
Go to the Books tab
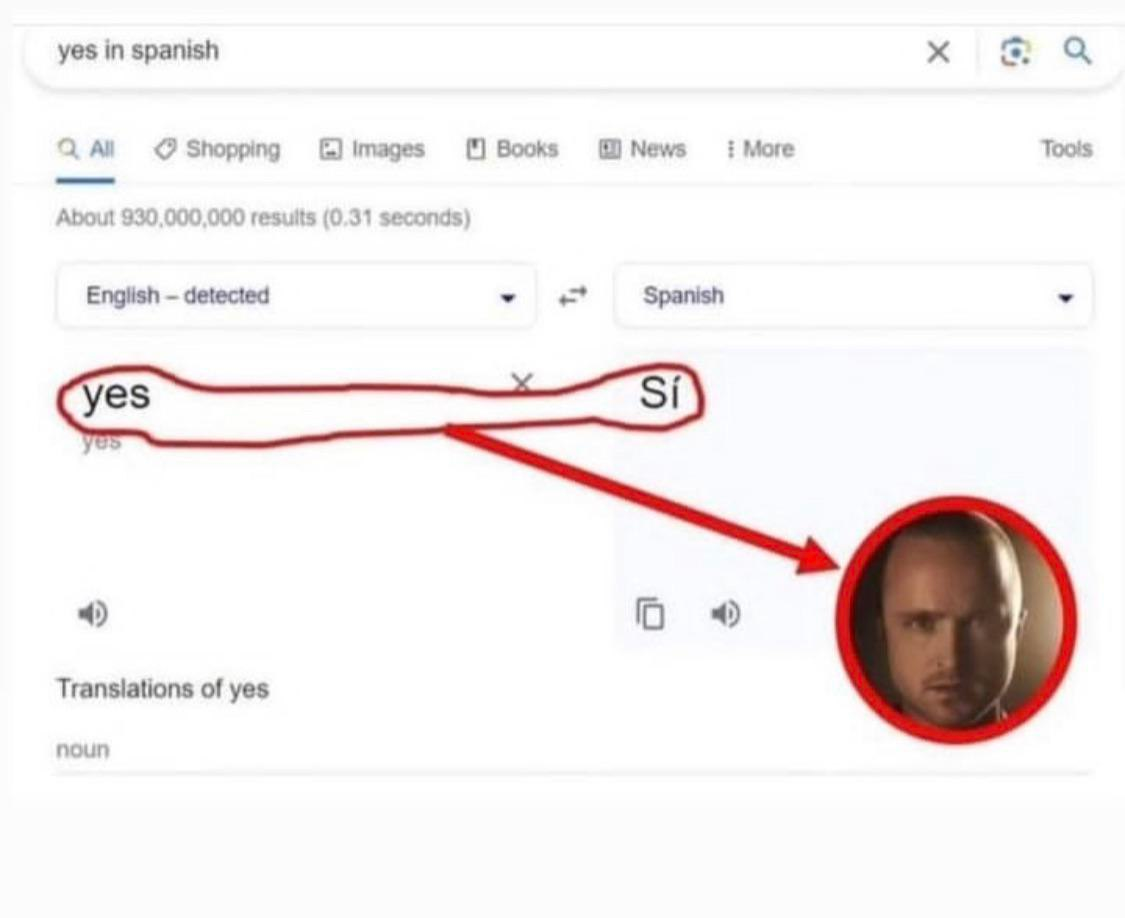coord(512,149)
